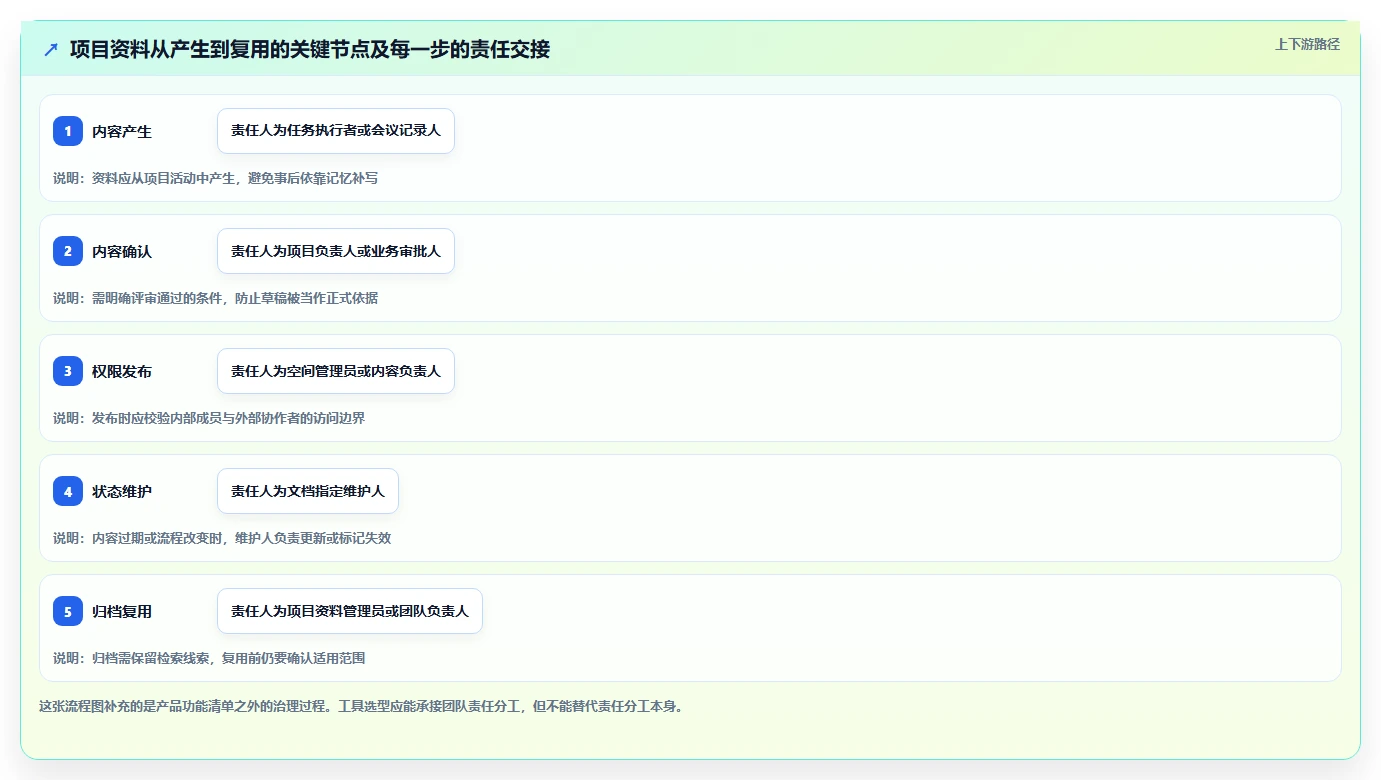Click step number 4 badge for 状态维护
The width and height of the screenshot is (1381, 780).
(x=68, y=491)
